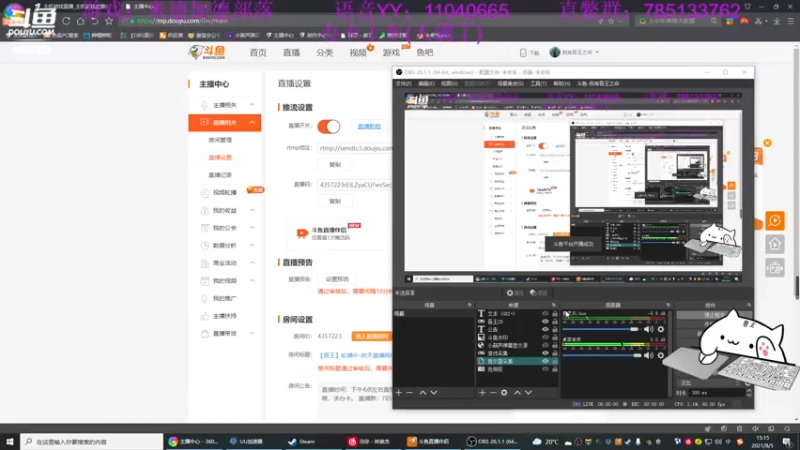
Task: Open 视频 in the Douyu navigation
Action: click(358, 53)
